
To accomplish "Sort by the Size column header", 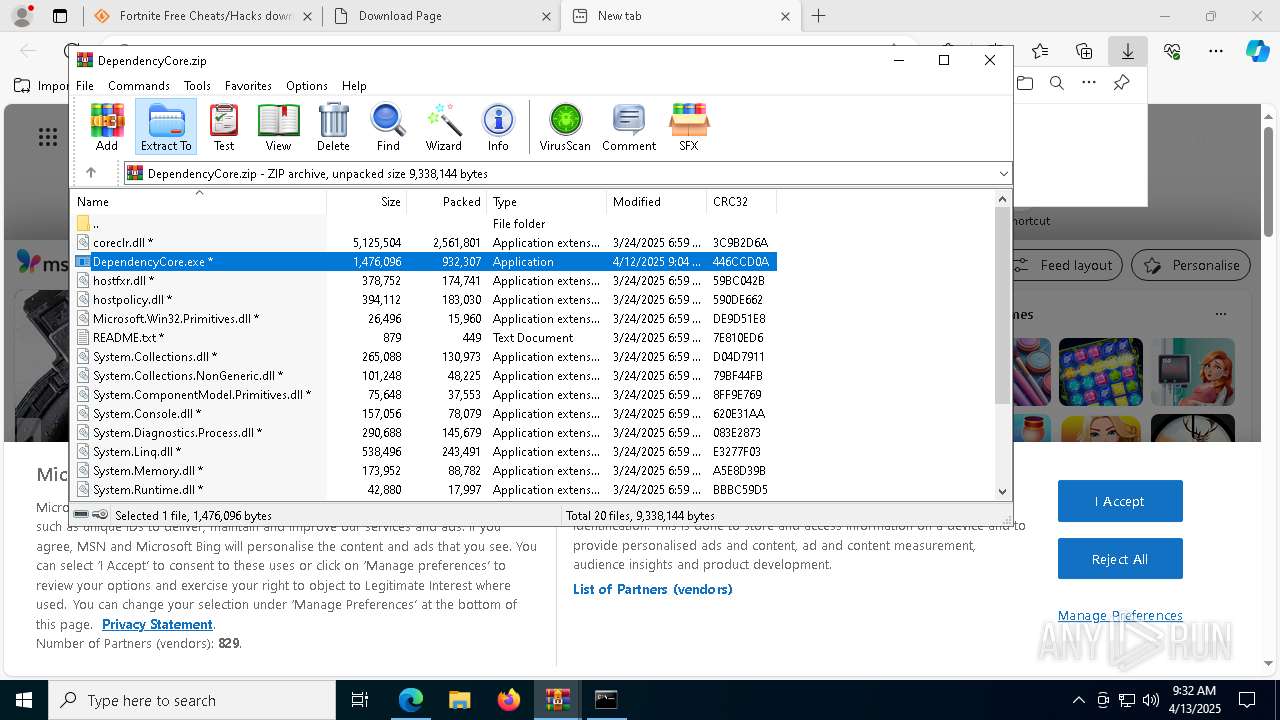I will 366,202.
